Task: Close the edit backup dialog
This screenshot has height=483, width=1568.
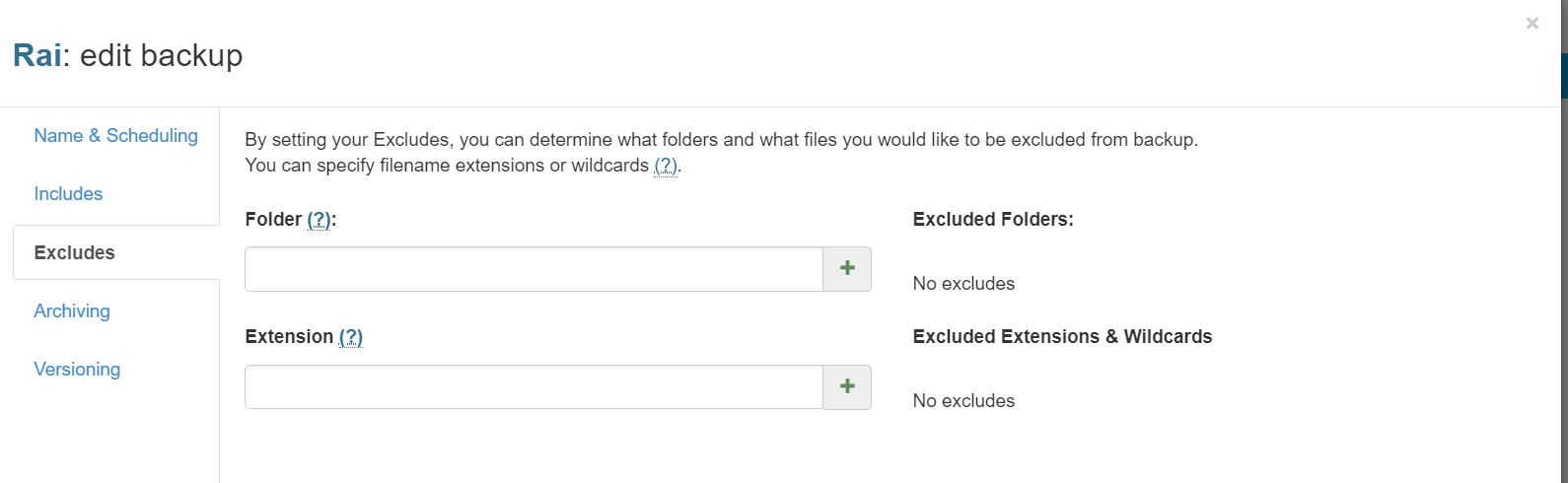Action: click(1532, 23)
